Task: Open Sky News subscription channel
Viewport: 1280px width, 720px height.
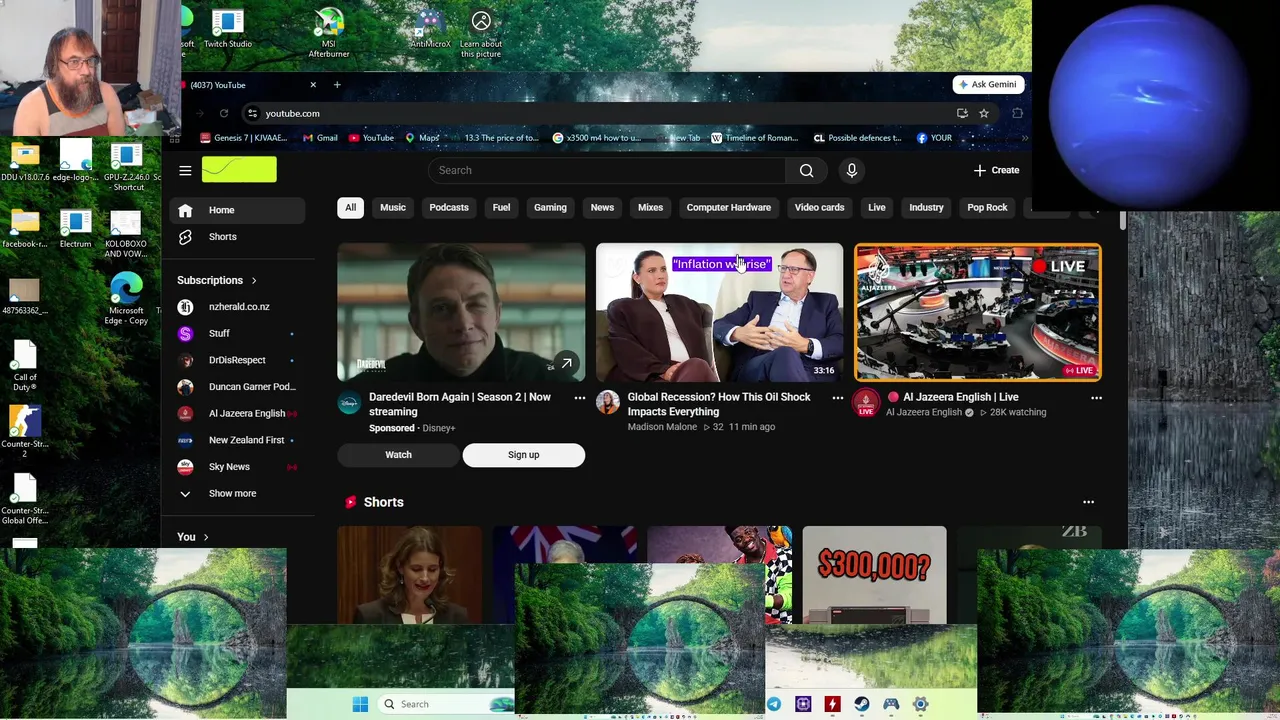Action: [235, 467]
